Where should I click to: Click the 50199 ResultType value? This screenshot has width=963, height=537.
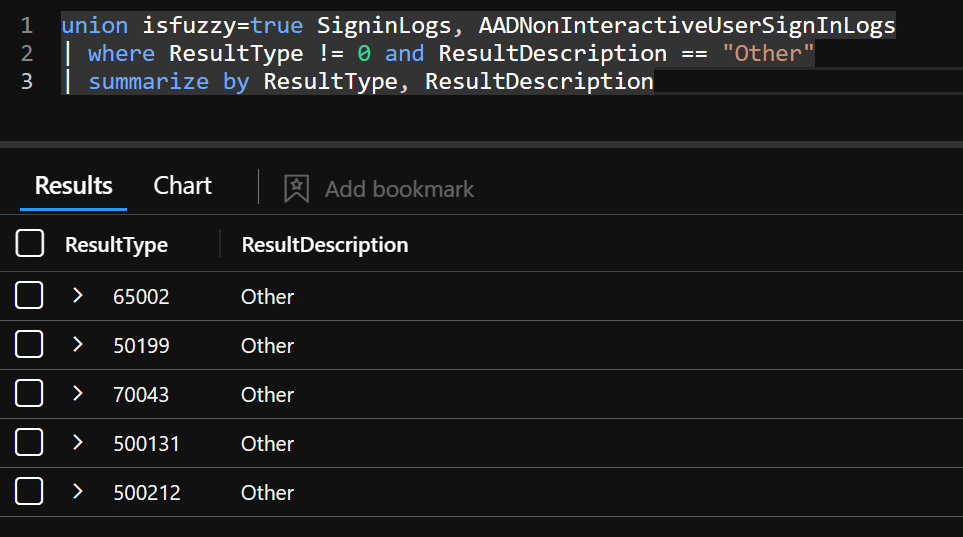(x=141, y=346)
